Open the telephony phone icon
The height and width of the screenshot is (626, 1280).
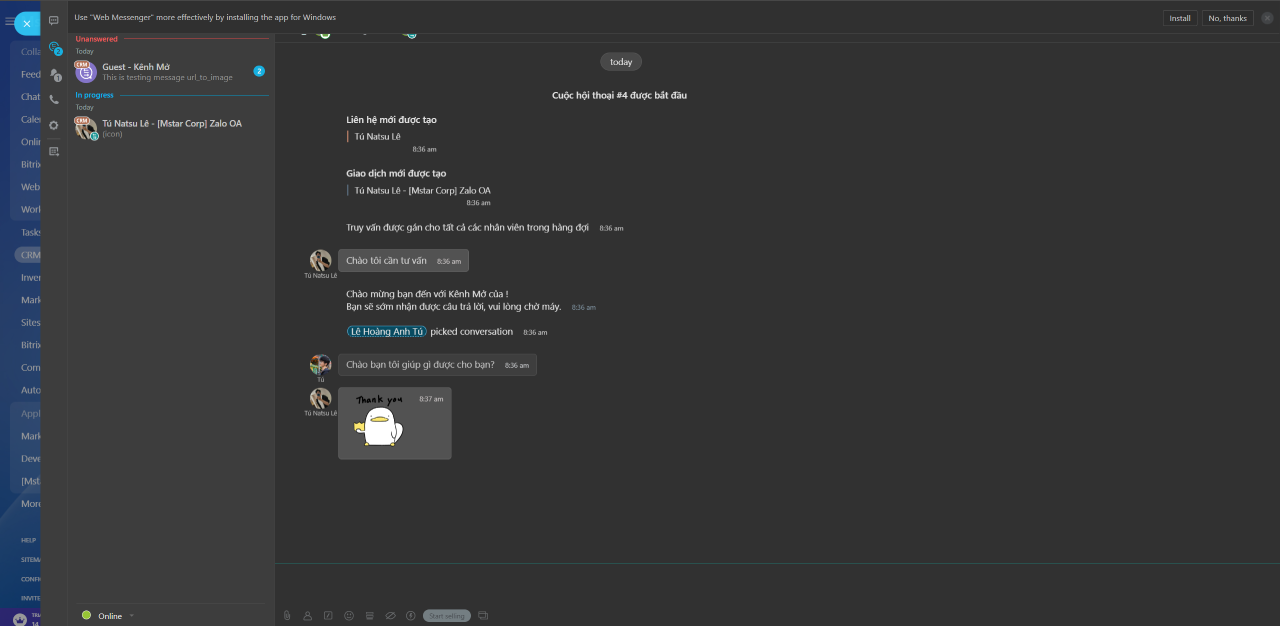(54, 100)
